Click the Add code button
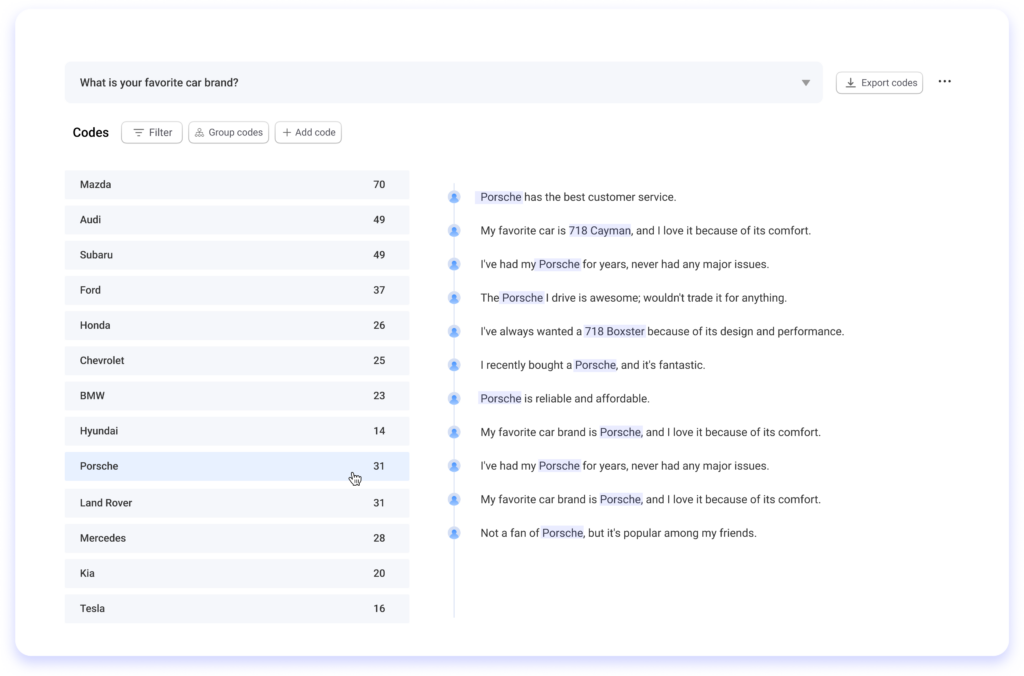 coord(308,132)
